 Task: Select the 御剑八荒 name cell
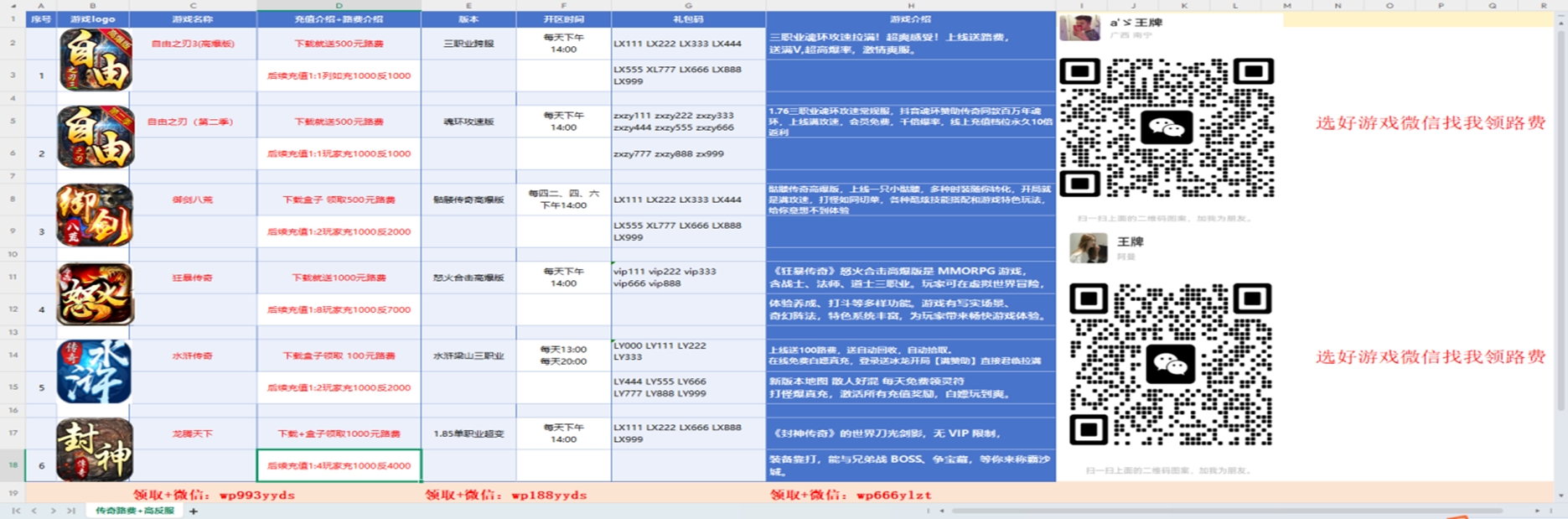point(193,200)
